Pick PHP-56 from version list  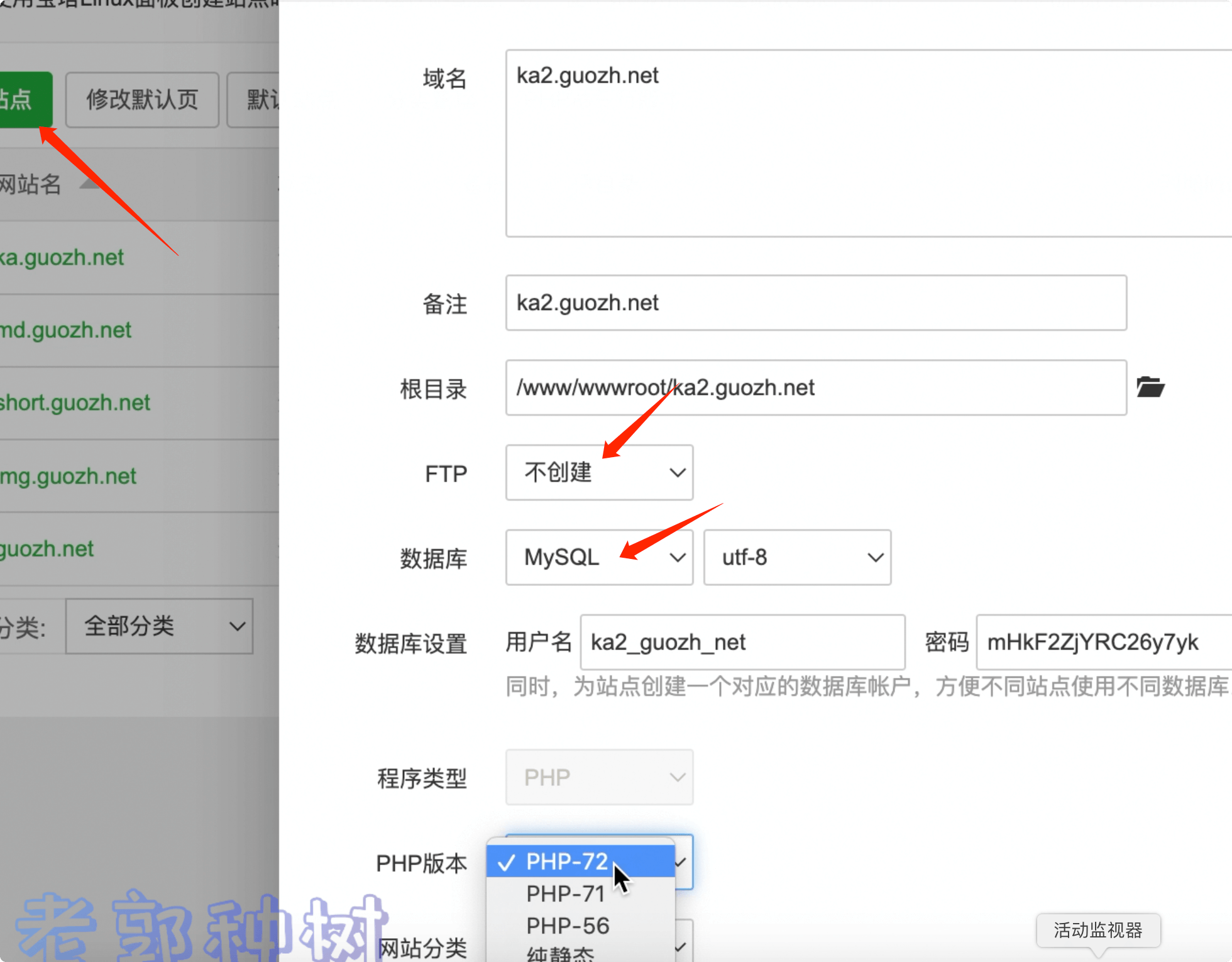tap(567, 926)
